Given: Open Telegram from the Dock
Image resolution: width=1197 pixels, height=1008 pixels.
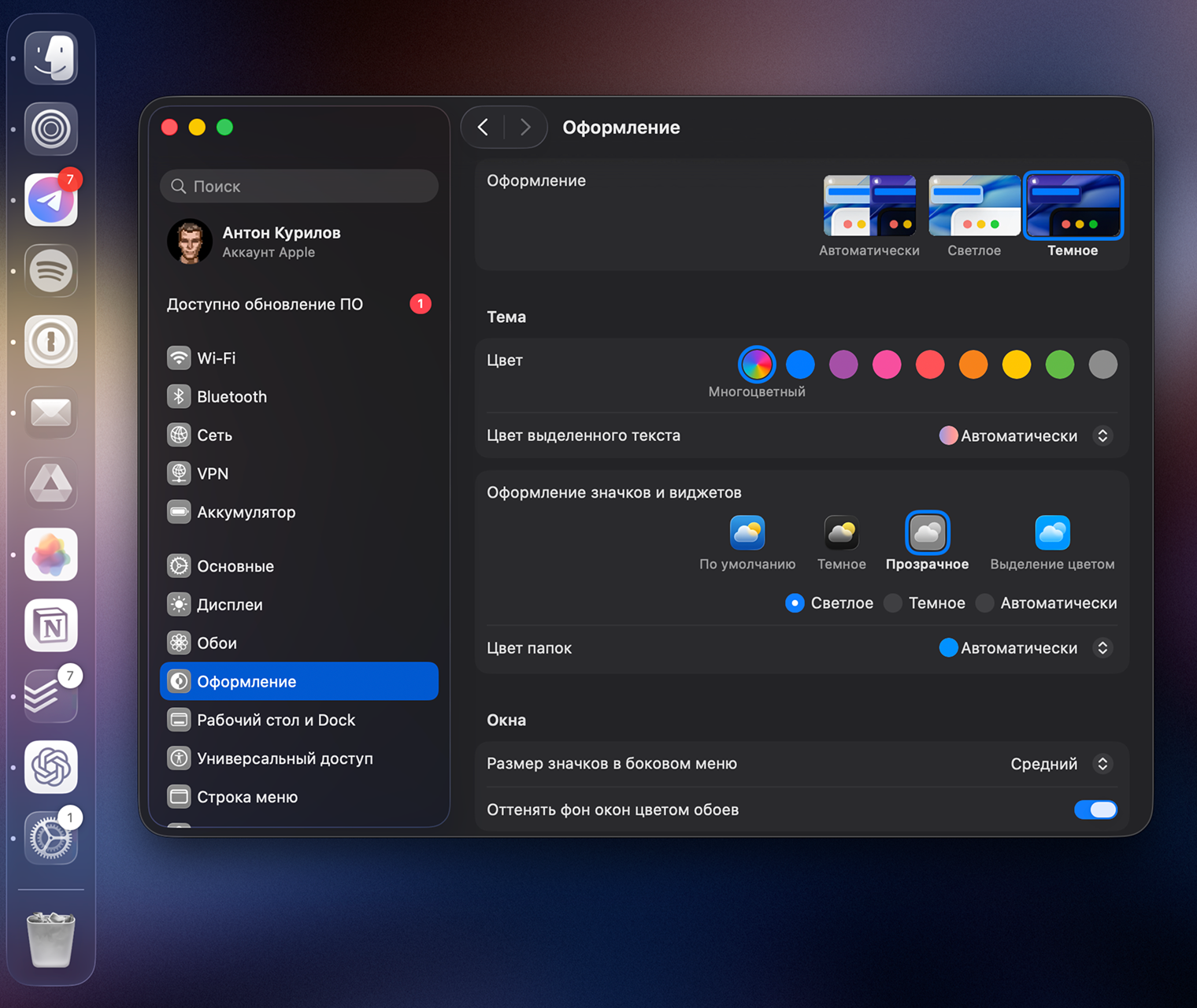Looking at the screenshot, I should pos(51,200).
